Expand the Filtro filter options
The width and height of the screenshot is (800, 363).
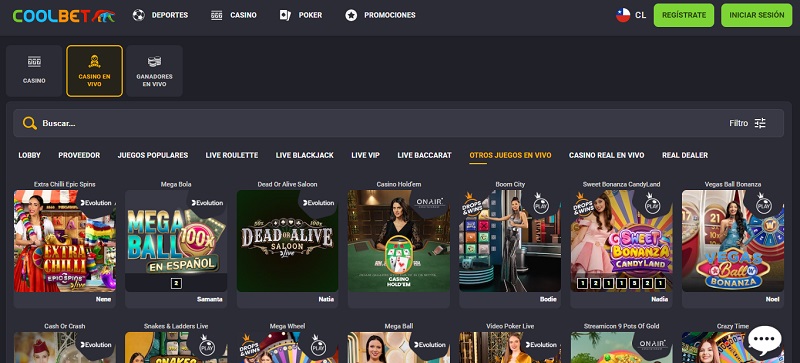(747, 123)
